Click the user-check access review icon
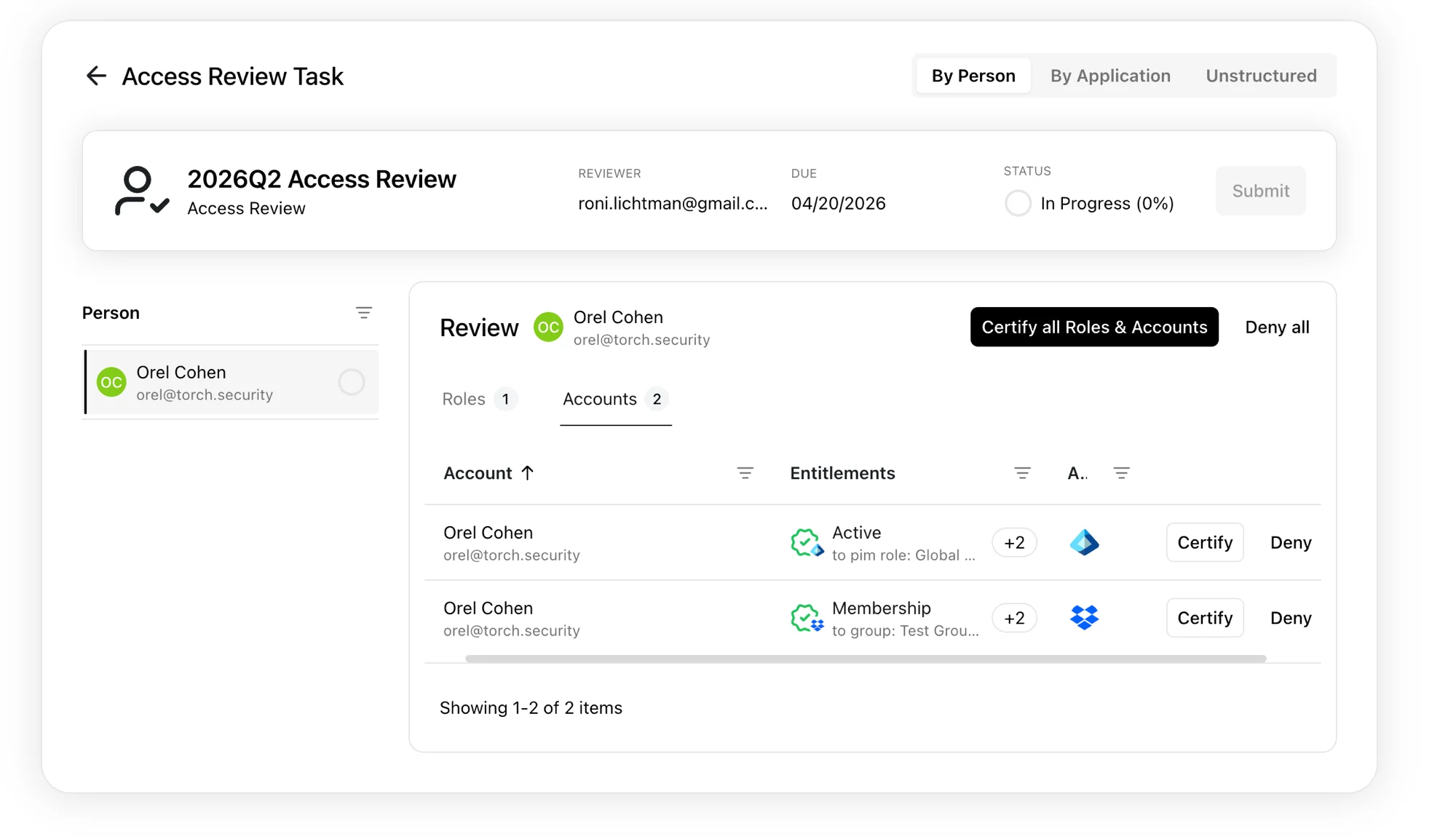This screenshot has height=837, width=1456. click(142, 191)
